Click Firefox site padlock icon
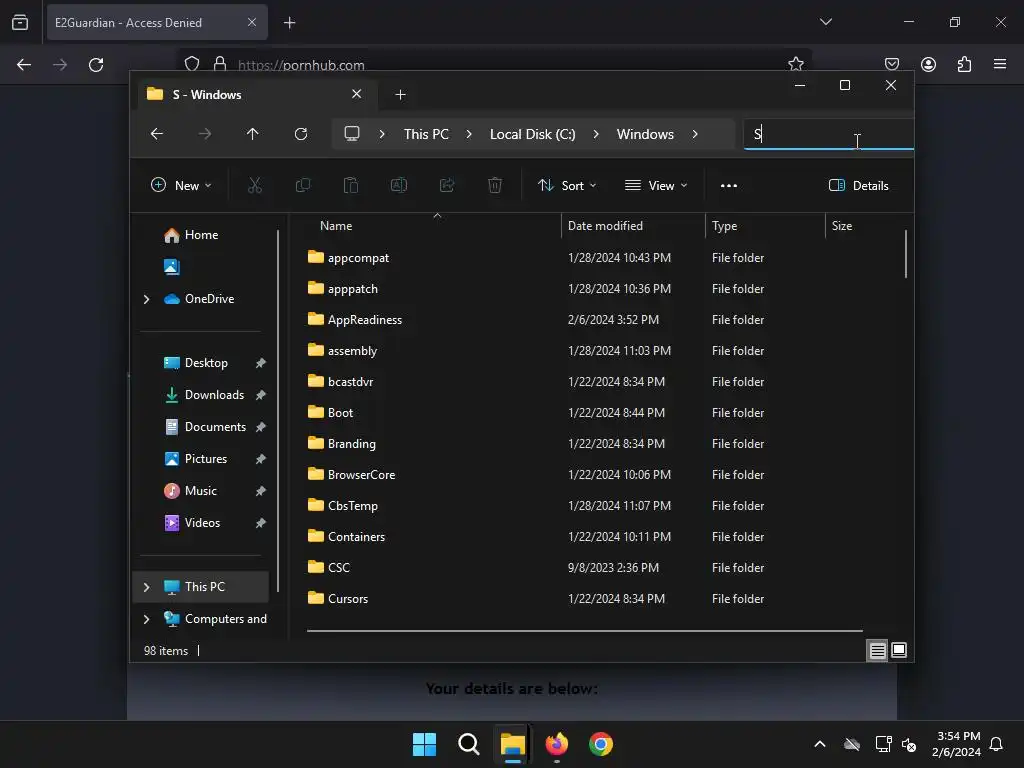The image size is (1024, 768). click(220, 64)
